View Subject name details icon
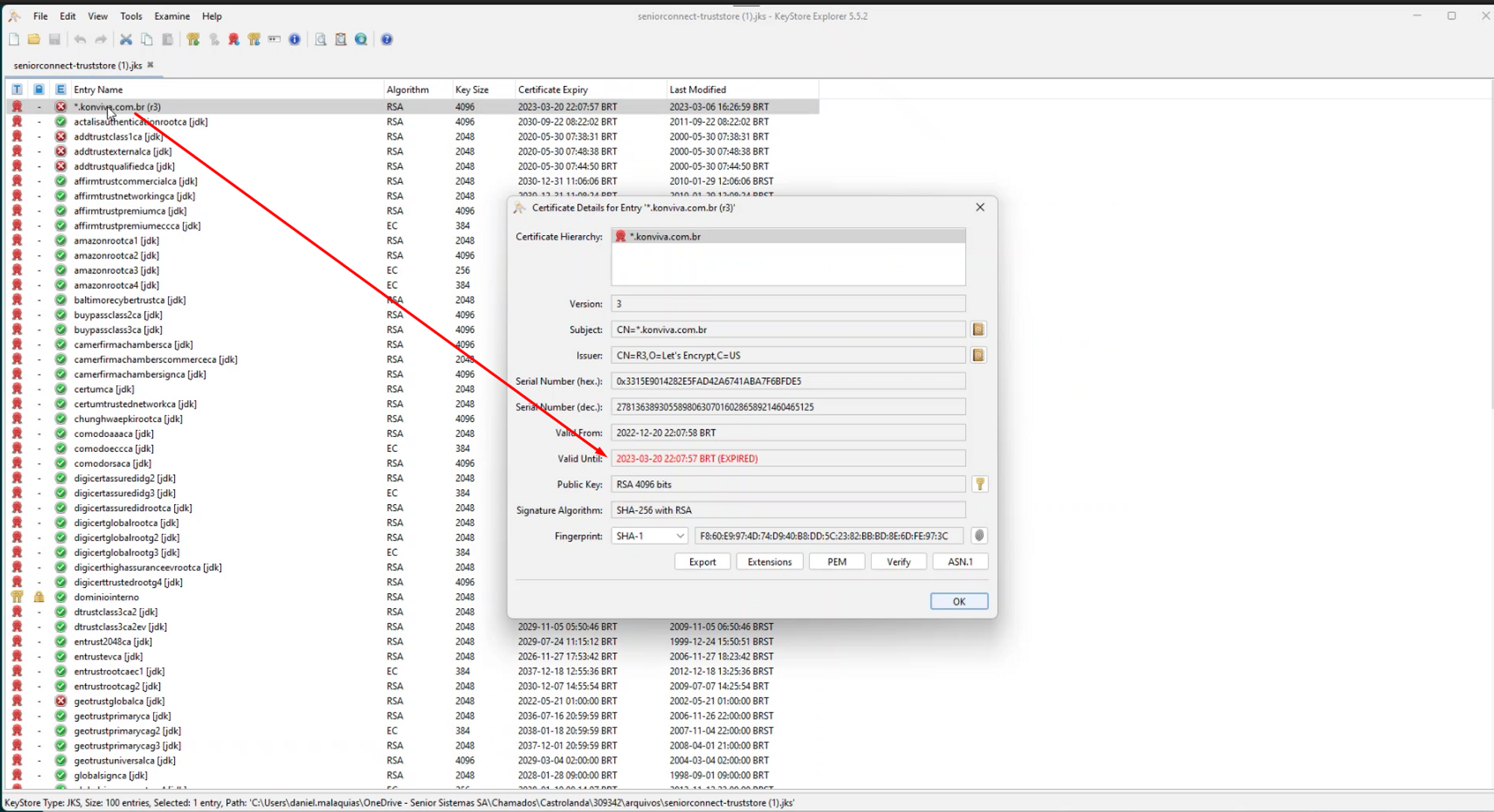This screenshot has height=812, width=1494. [x=979, y=329]
